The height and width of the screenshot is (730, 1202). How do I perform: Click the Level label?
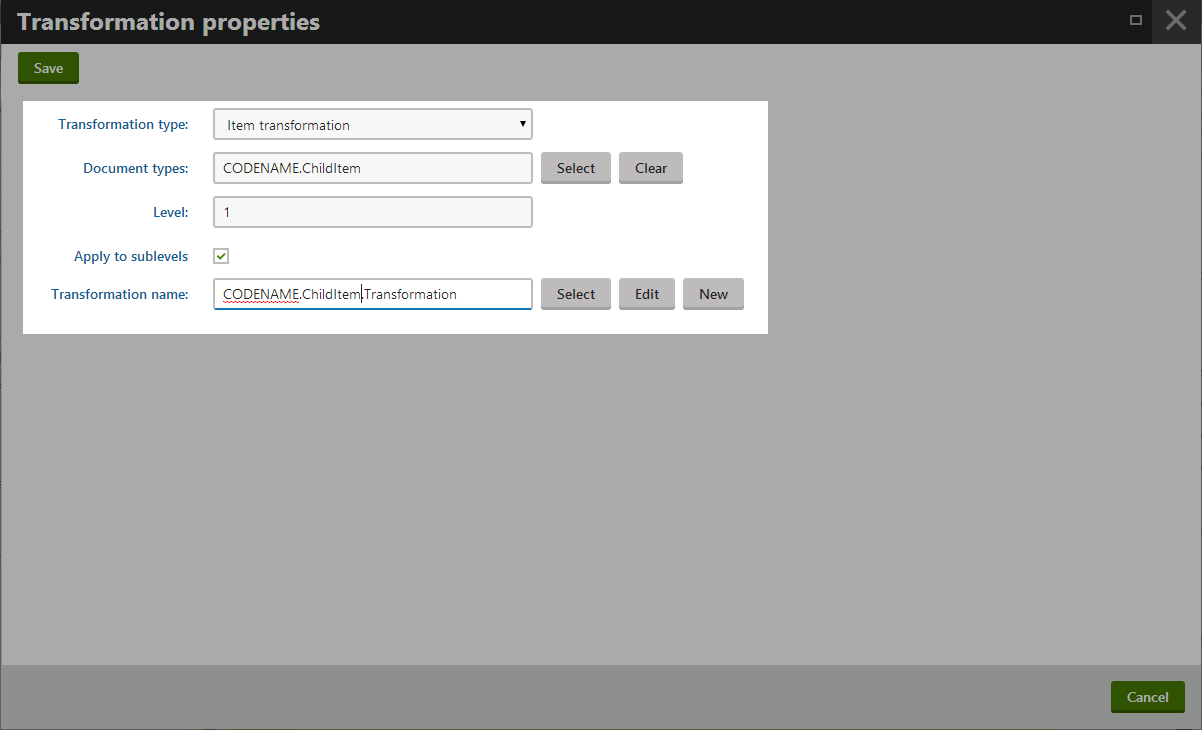171,212
